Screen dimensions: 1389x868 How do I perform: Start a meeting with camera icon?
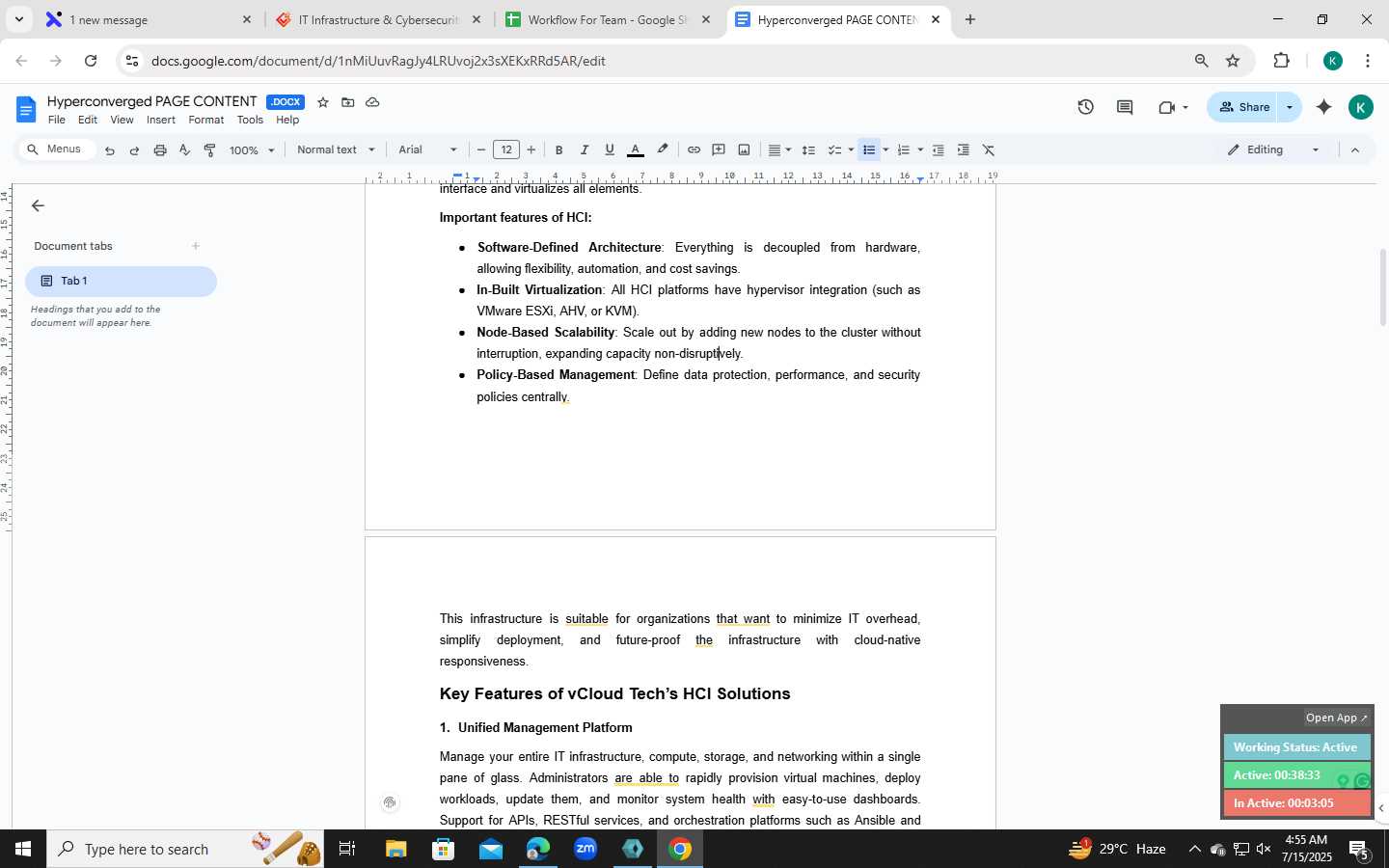coord(1172,107)
